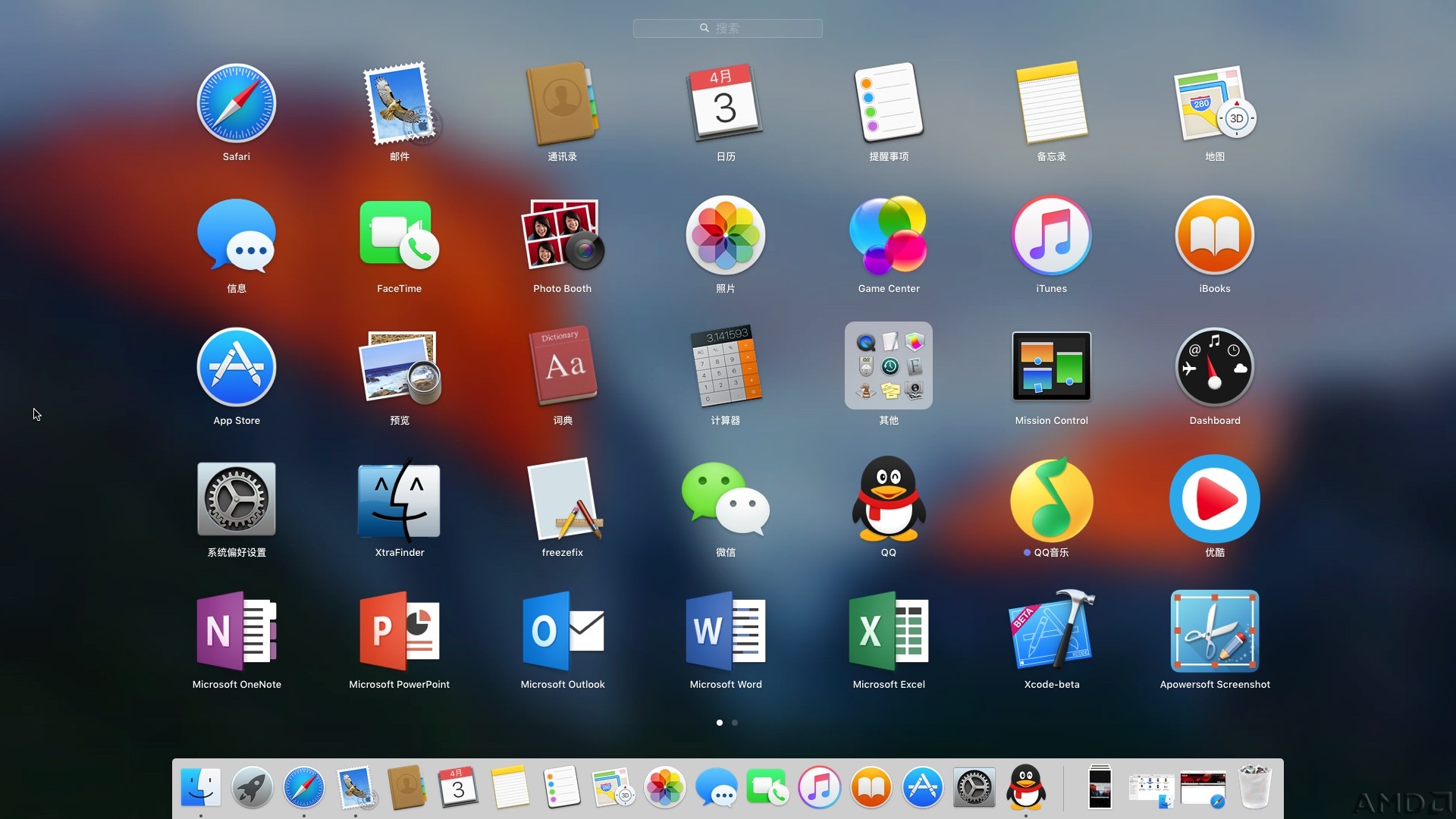Image resolution: width=1456 pixels, height=819 pixels.
Task: Launch 预览 Preview app
Action: [400, 367]
